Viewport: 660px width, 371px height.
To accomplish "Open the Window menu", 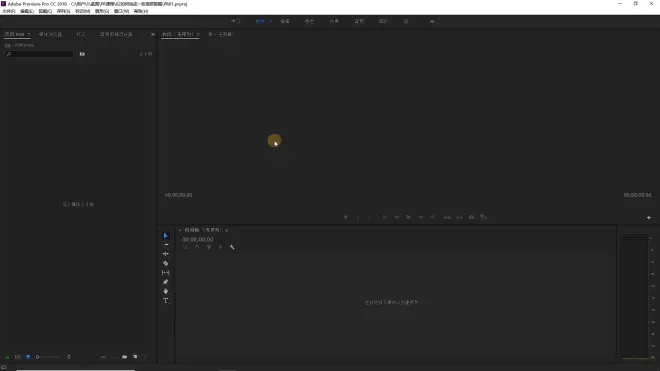I will [121, 11].
